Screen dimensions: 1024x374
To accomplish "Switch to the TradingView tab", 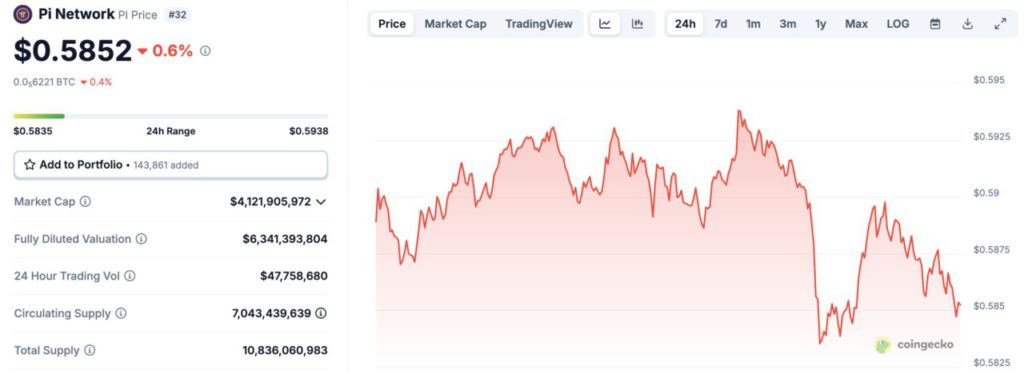I will pos(539,24).
